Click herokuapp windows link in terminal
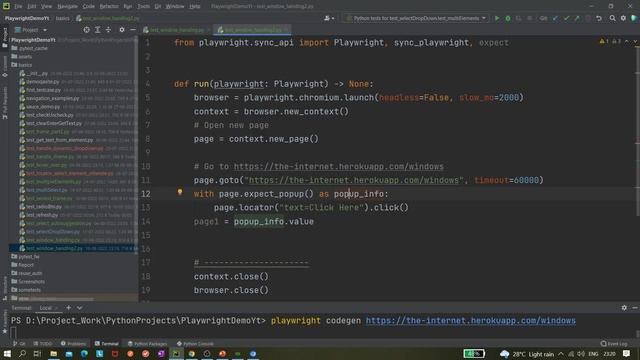This screenshot has width=640, height=360. pos(470,321)
